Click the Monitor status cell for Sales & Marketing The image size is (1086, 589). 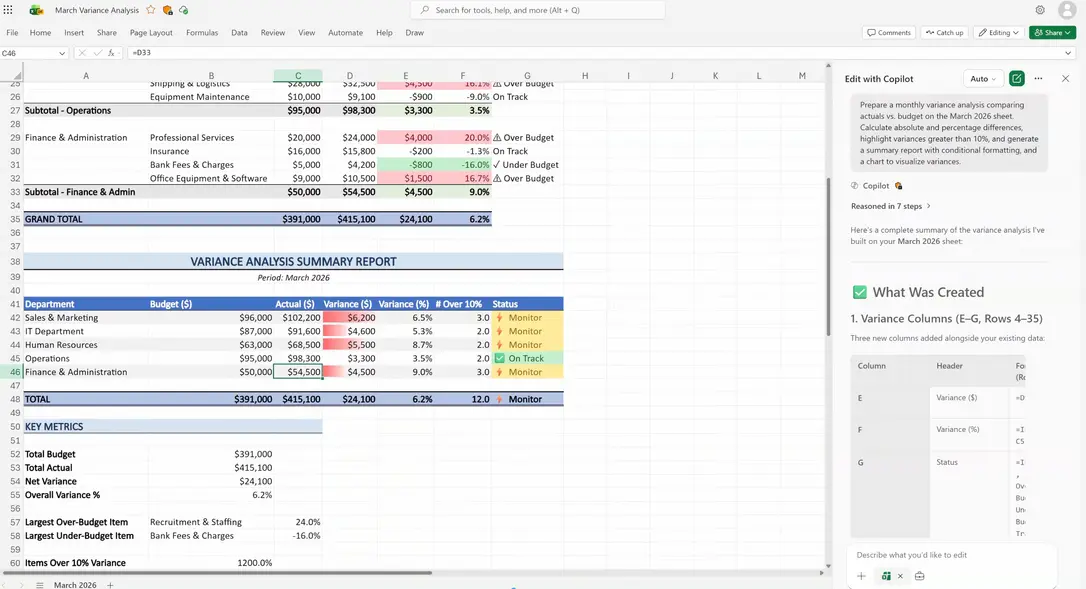coord(527,317)
